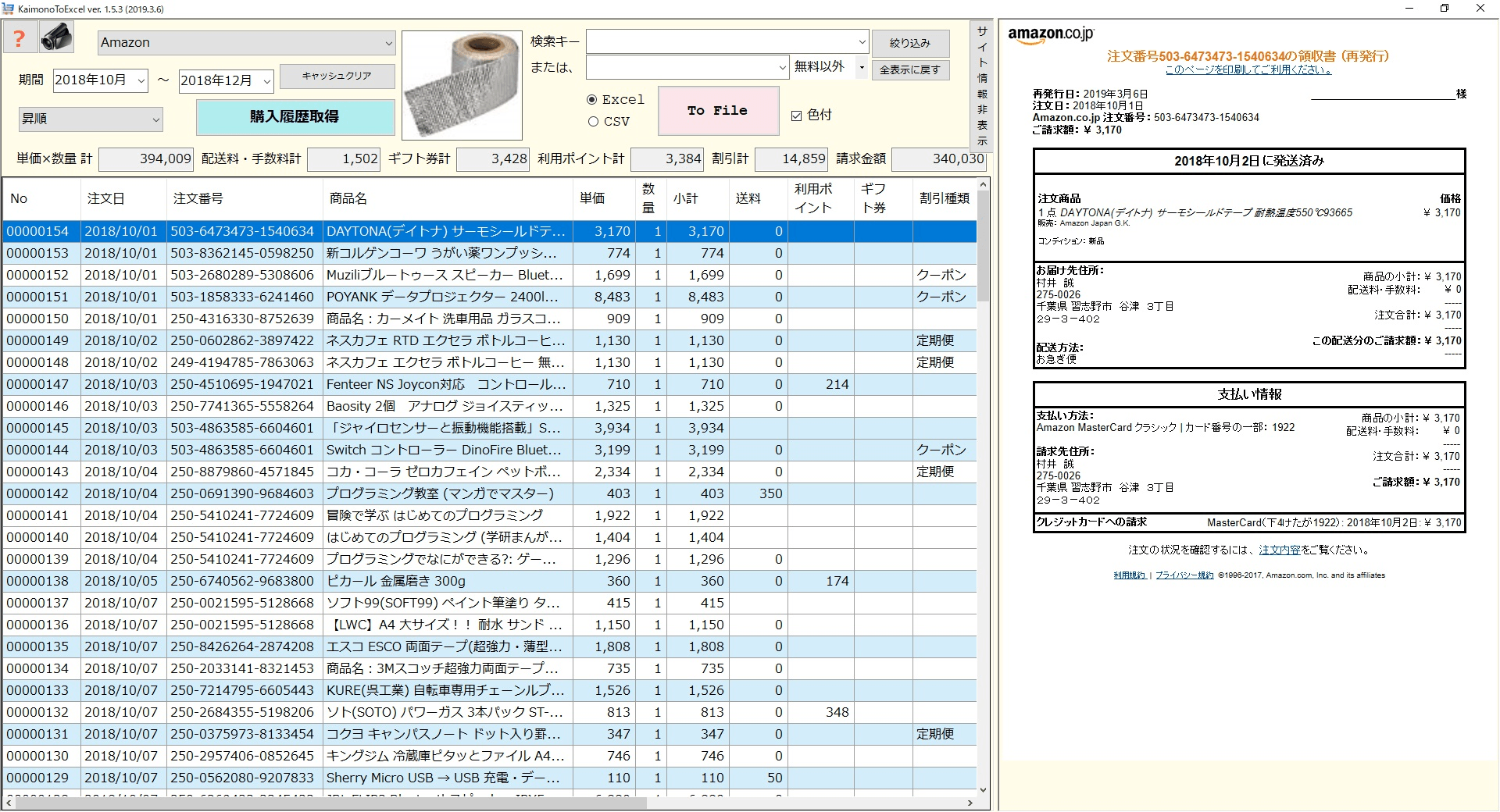Click the amazon.co.jp logo on the receipt
Image resolution: width=1500 pixels, height=812 pixels.
click(x=1051, y=34)
